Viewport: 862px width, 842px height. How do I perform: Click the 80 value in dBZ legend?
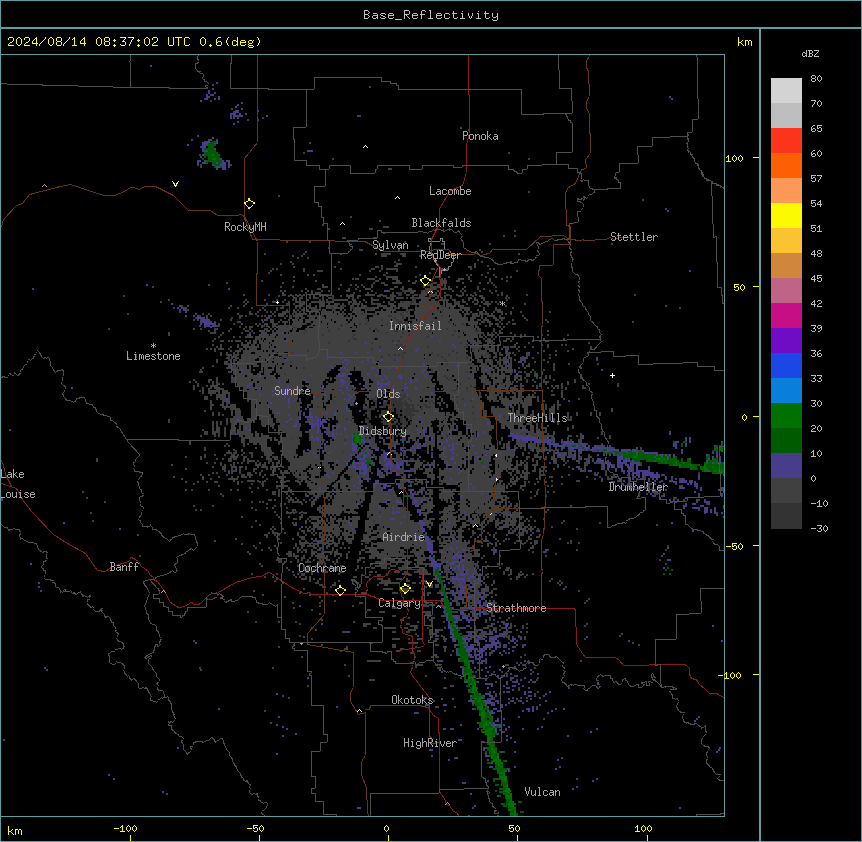click(816, 79)
